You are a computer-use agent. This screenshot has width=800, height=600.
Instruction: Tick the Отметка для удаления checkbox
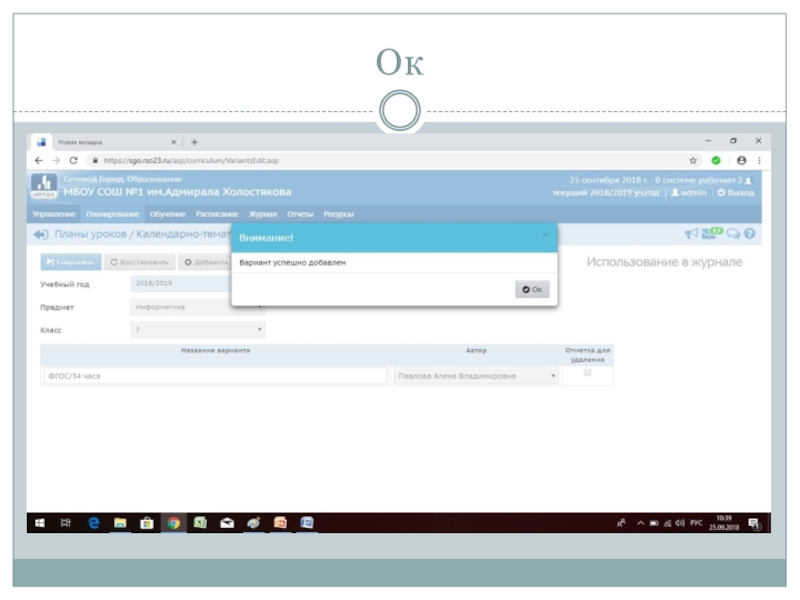587,373
